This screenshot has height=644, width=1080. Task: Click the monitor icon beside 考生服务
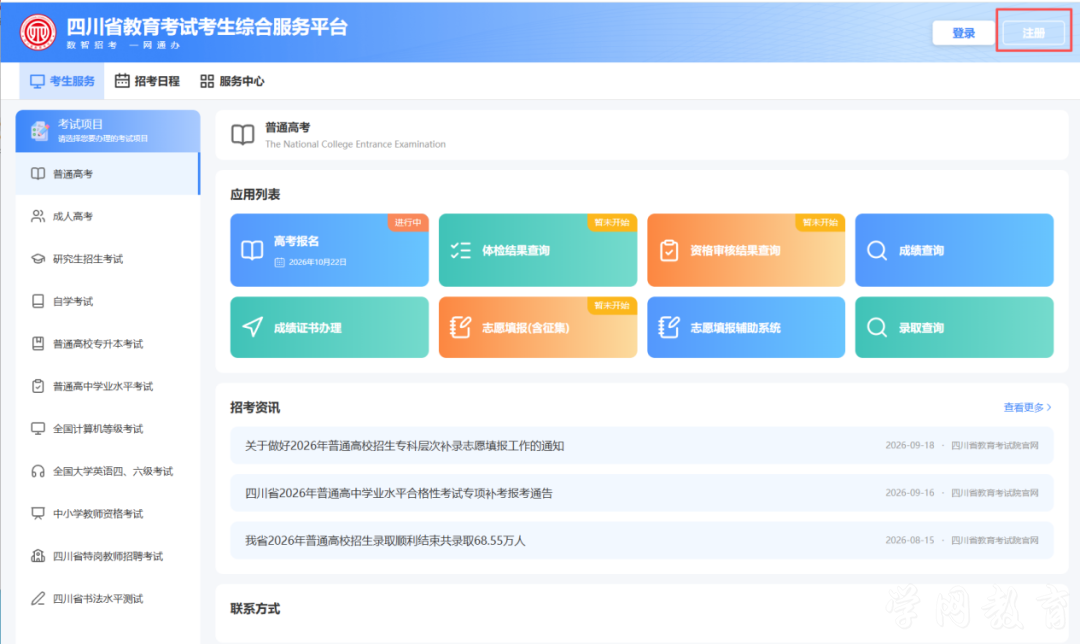point(37,81)
